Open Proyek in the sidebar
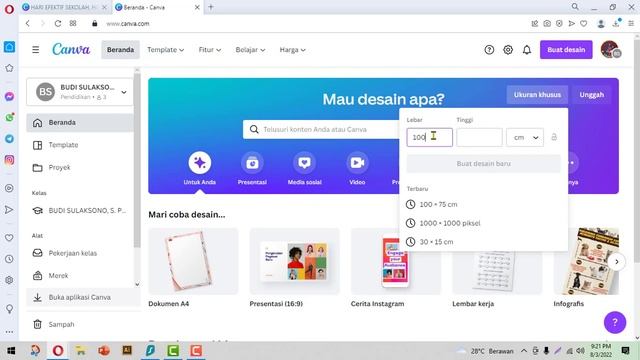The height and width of the screenshot is (360, 640). [x=80, y=167]
